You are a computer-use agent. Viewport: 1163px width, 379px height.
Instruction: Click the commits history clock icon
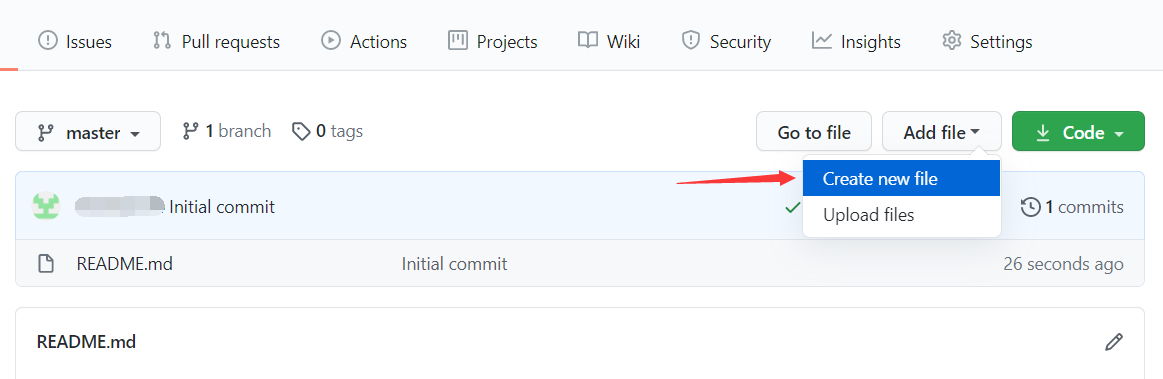pos(1030,207)
